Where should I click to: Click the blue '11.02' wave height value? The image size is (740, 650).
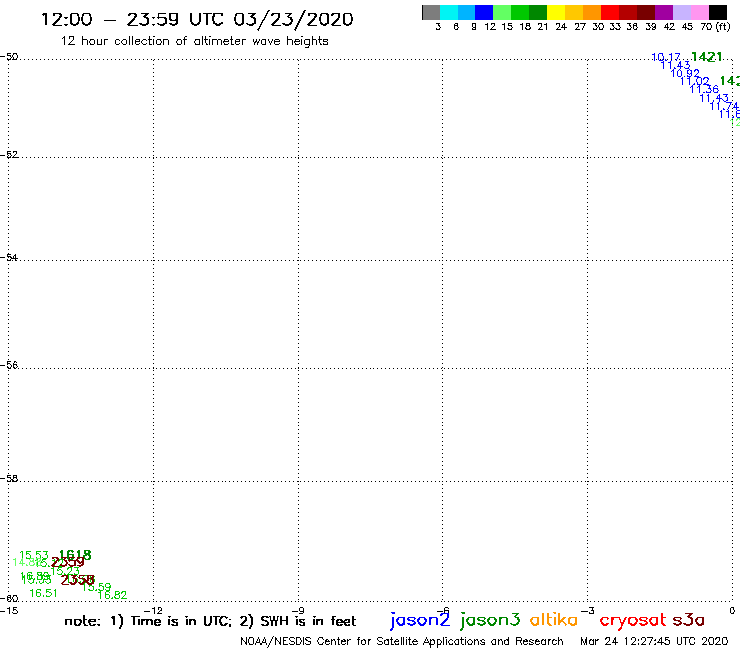click(x=695, y=81)
